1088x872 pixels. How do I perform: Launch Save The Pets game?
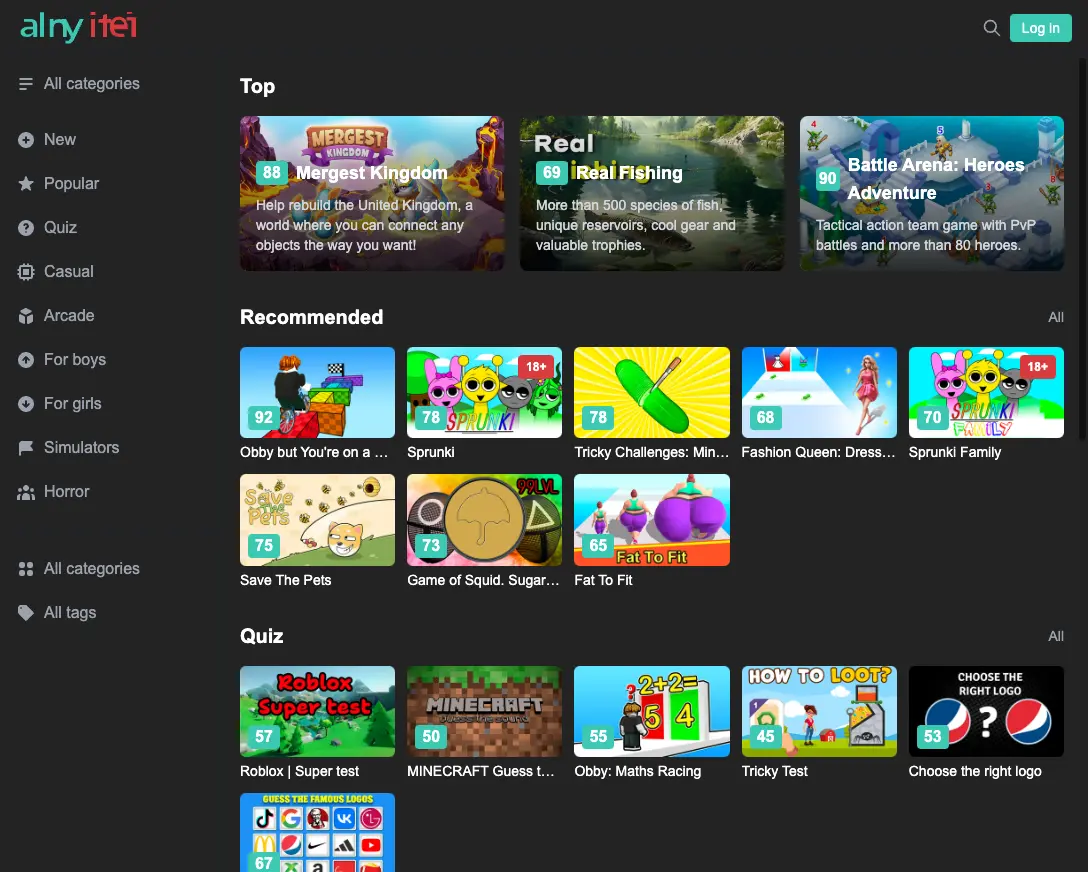[317, 520]
